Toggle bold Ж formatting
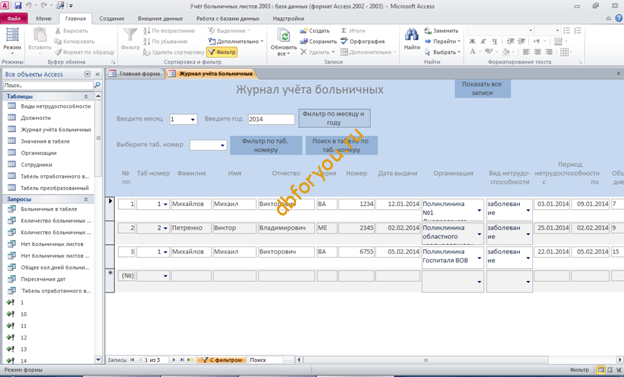 tap(472, 41)
